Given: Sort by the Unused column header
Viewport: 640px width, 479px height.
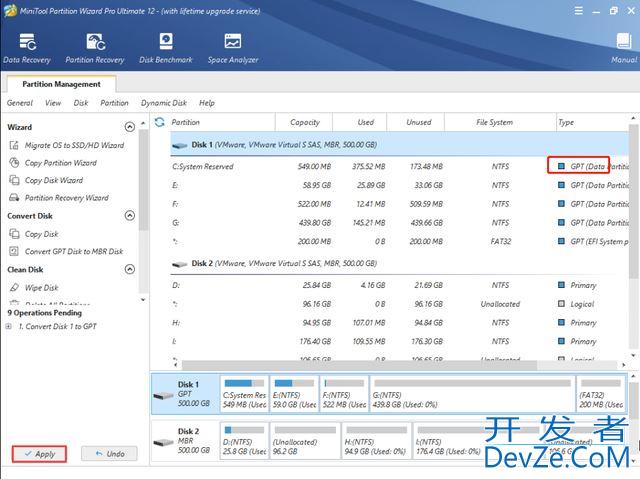Looking at the screenshot, I should pos(416,122).
